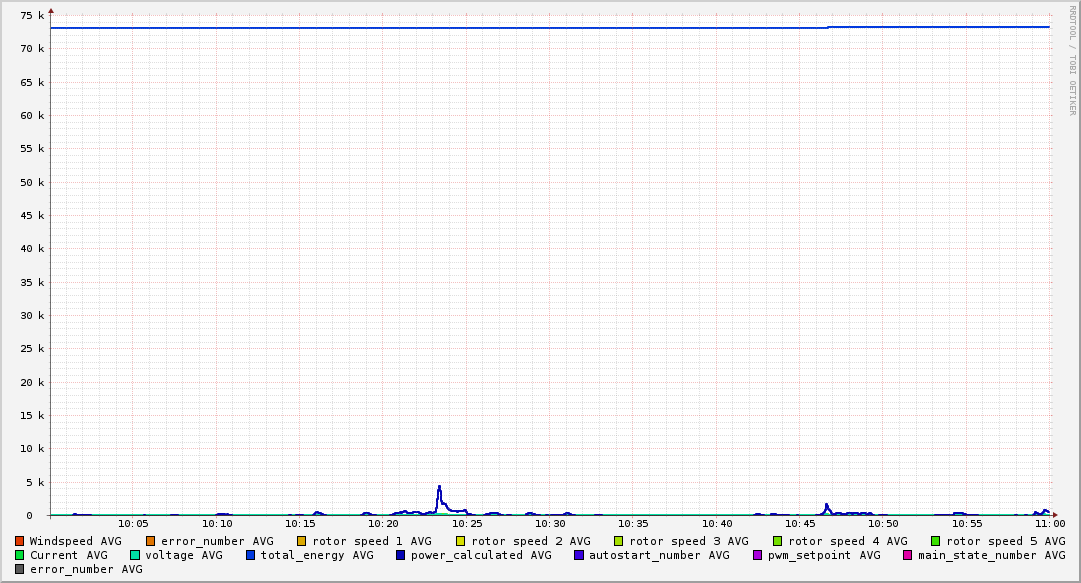Click the autostart_number AVG color swatch

[x=579, y=555]
